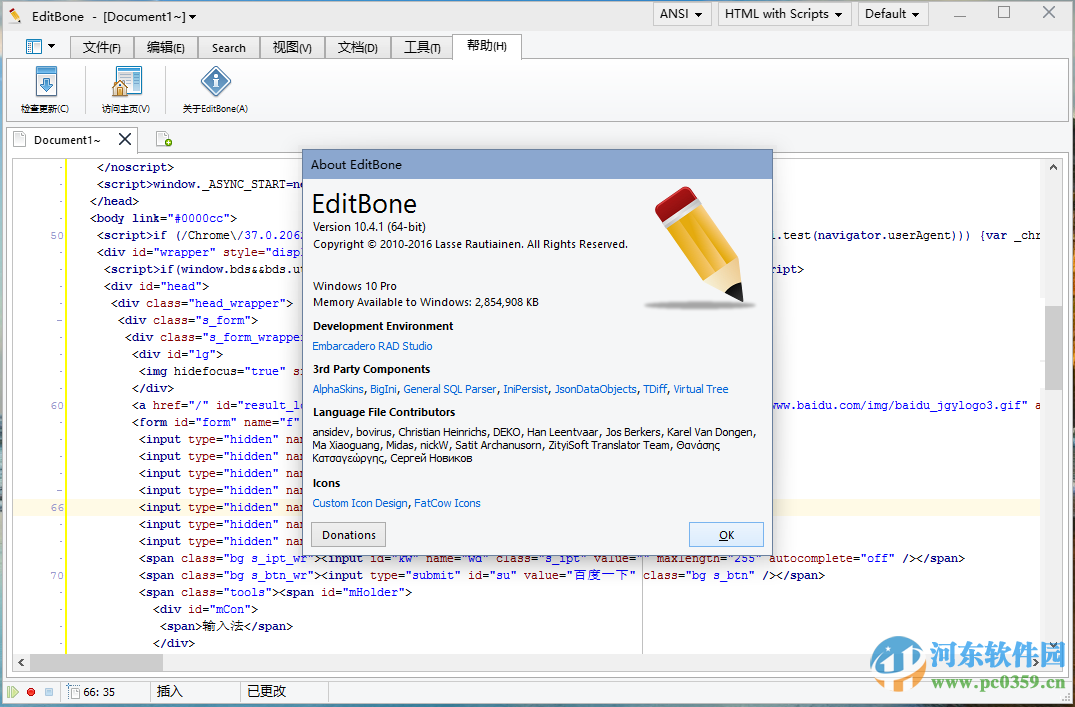The height and width of the screenshot is (707, 1075).
Task: Open the layout menu icon left of 文件 tab
Action: coord(40,47)
